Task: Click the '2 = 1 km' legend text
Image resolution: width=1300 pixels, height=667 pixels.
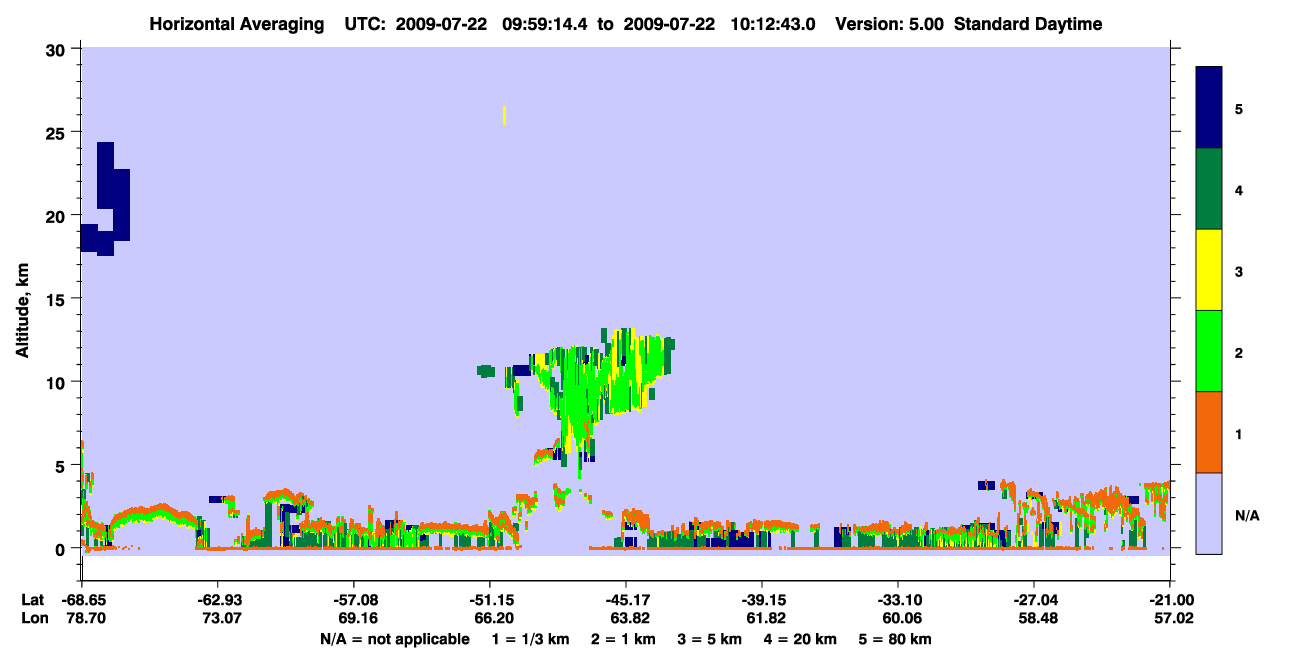Action: point(623,639)
